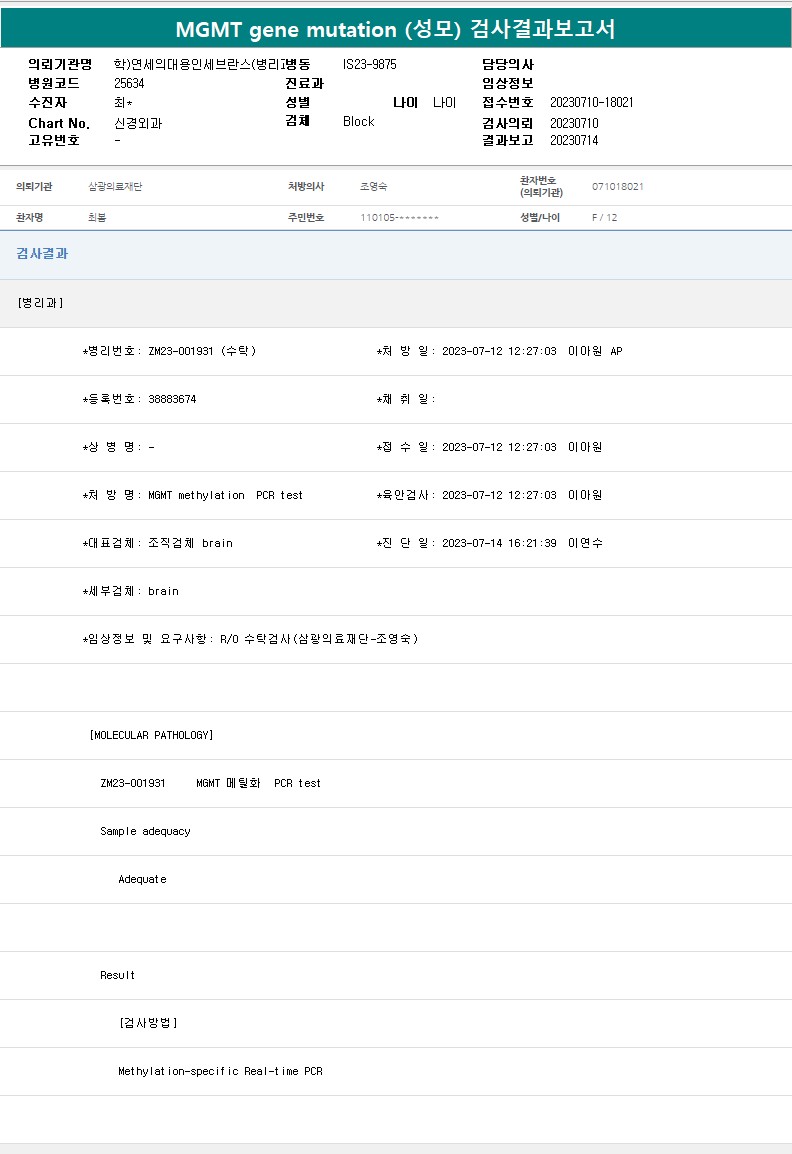Select patient number 071018021

click(618, 186)
